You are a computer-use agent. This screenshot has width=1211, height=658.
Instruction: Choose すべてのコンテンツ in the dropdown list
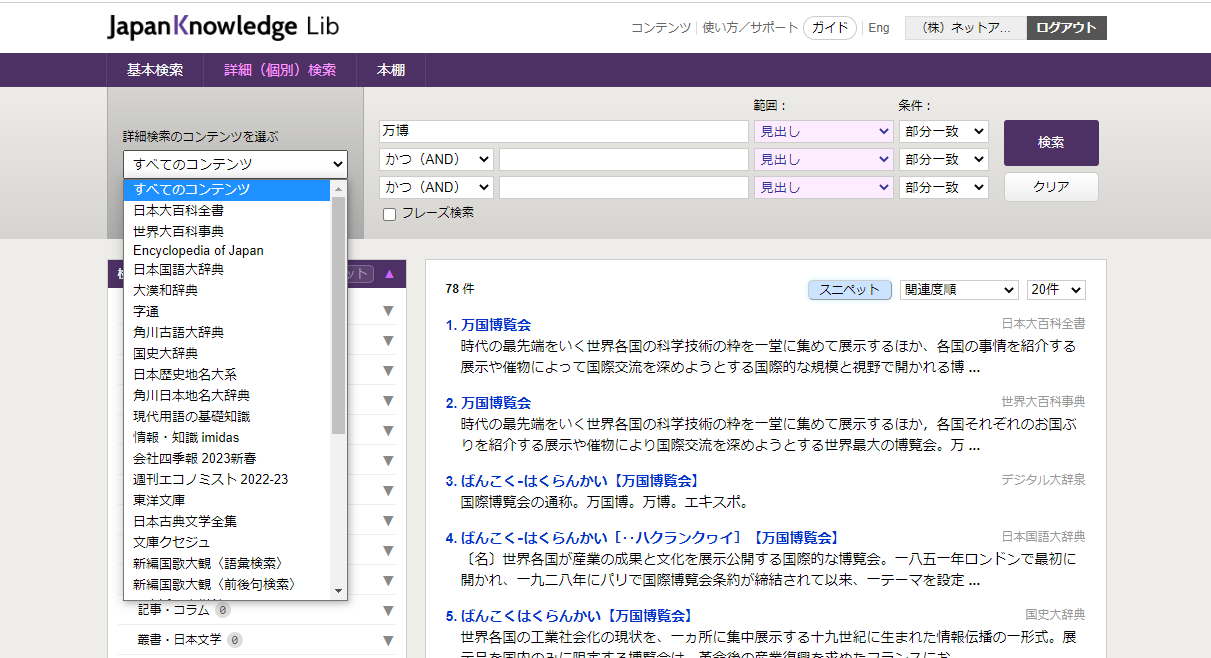227,189
